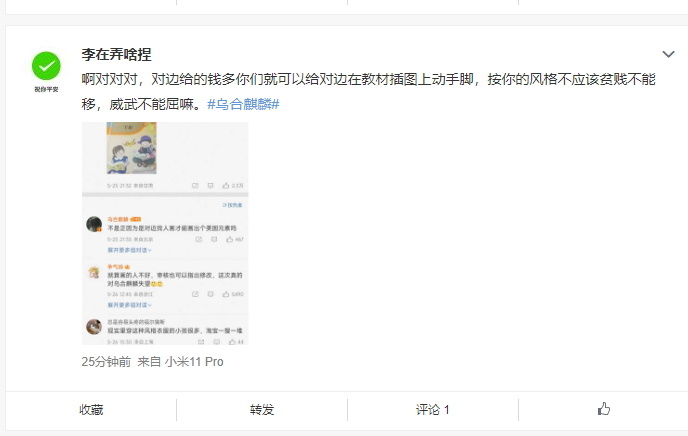Click the like icon beside 467 in thumbnail
688x436 pixels.
[x=229, y=239]
